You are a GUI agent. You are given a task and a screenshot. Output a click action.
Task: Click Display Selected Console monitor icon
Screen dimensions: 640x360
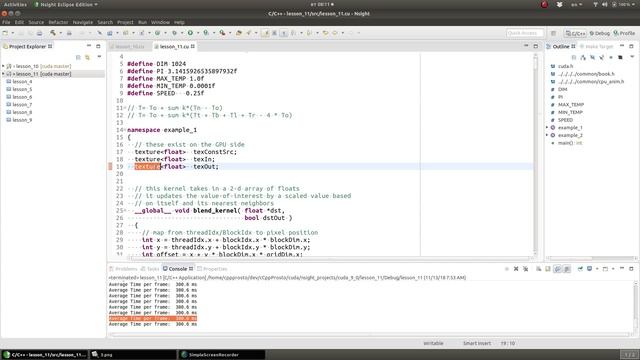click(589, 269)
